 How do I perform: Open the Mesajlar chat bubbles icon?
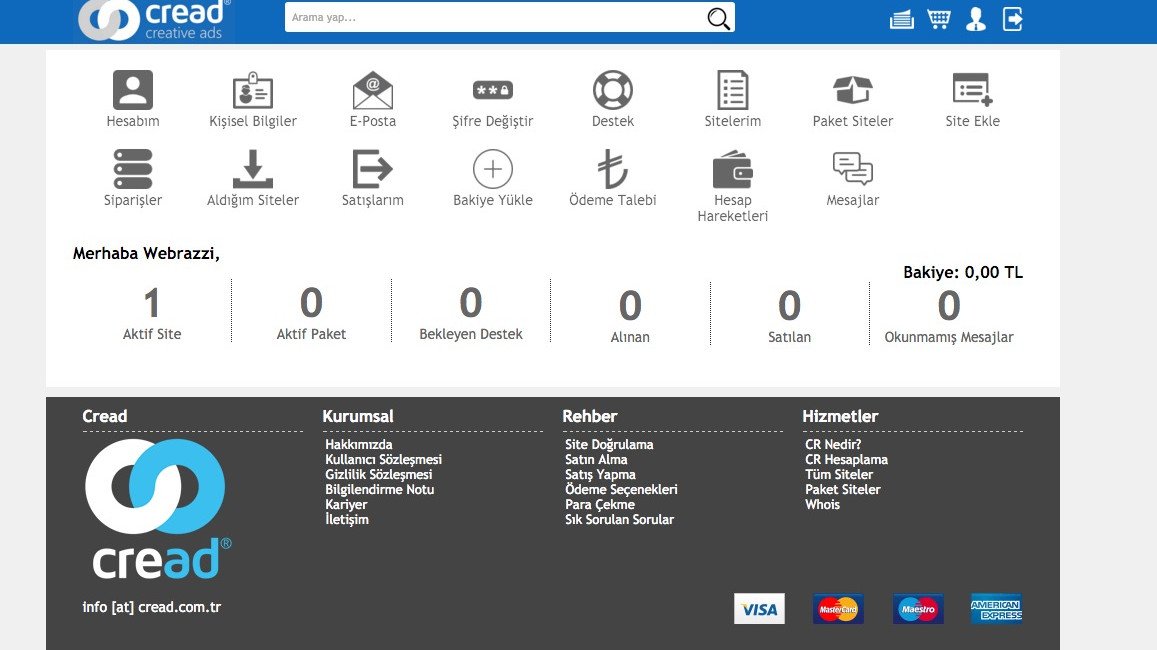coord(853,169)
